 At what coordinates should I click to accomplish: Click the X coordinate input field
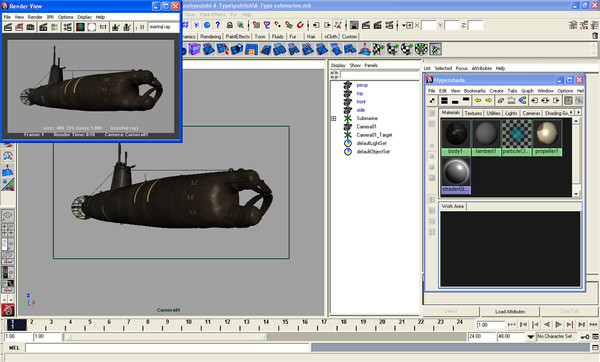pyautogui.click(x=429, y=25)
